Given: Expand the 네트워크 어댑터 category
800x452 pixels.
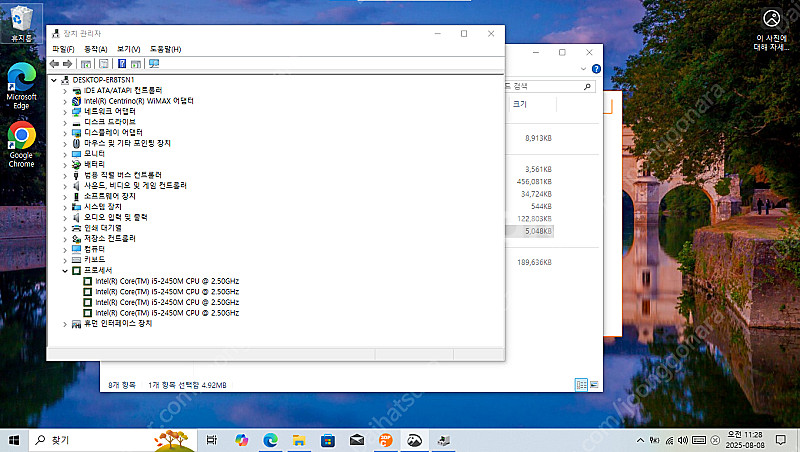Looking at the screenshot, I should pyautogui.click(x=66, y=111).
